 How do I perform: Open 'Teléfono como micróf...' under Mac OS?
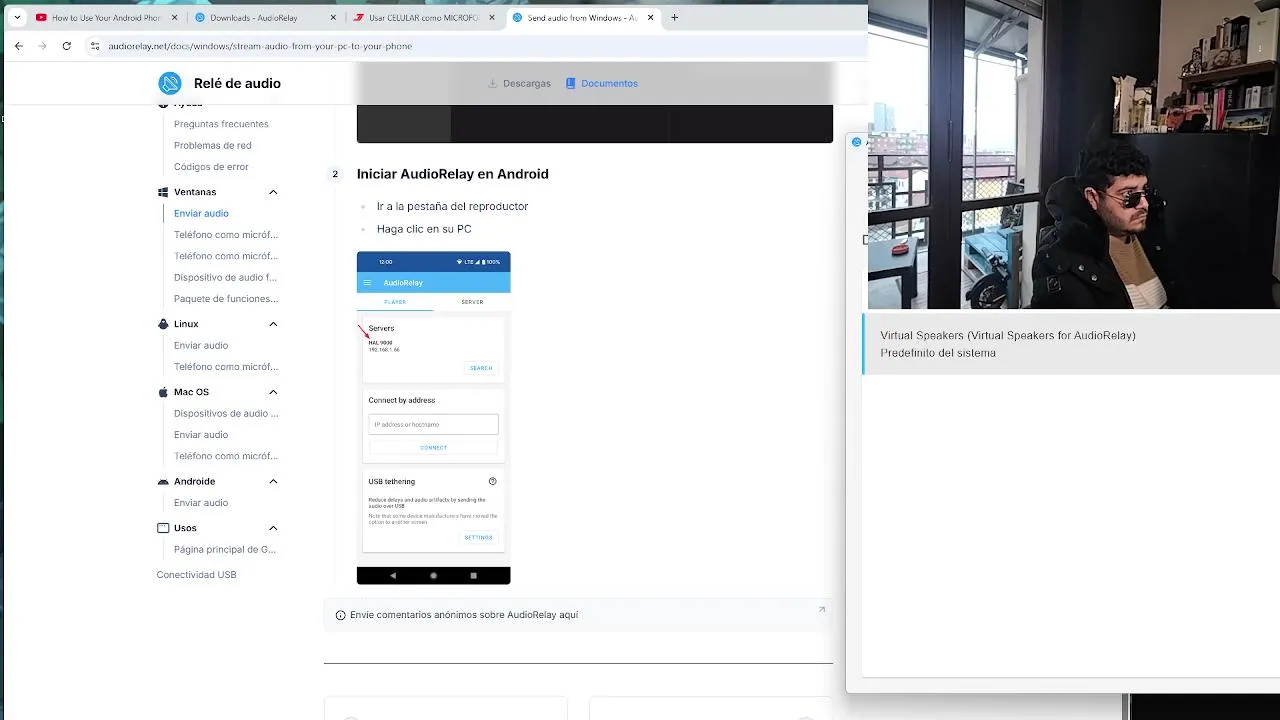pos(226,456)
